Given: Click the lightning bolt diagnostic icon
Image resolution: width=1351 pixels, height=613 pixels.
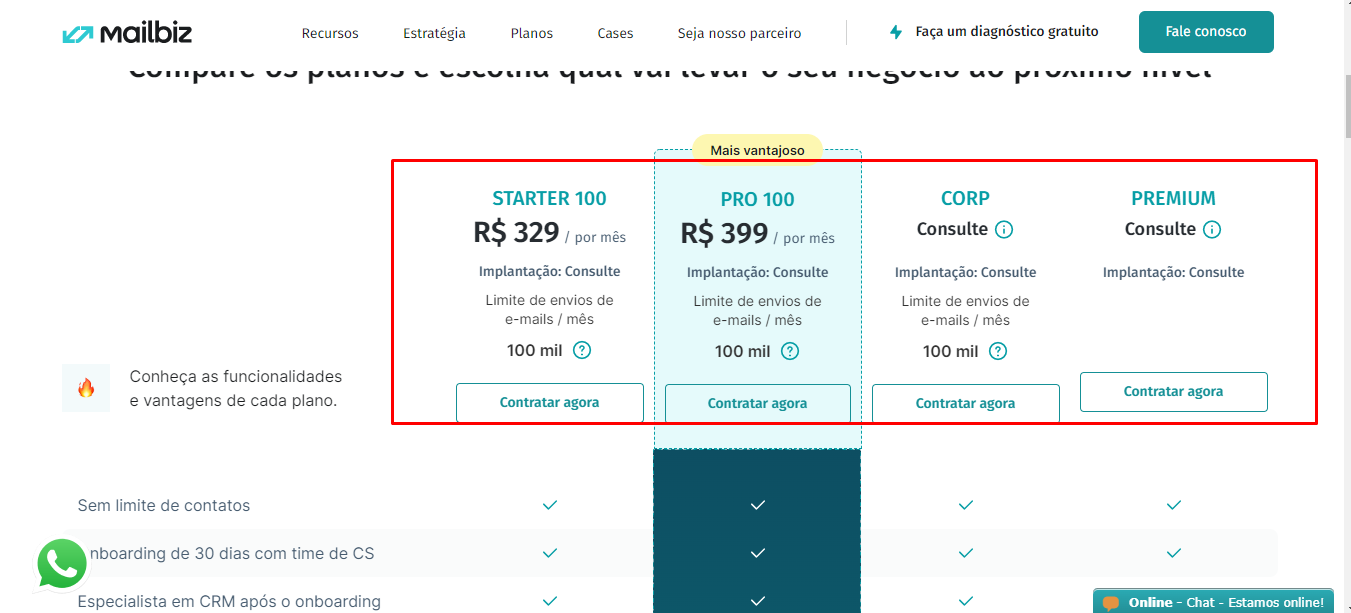Looking at the screenshot, I should tap(896, 32).
